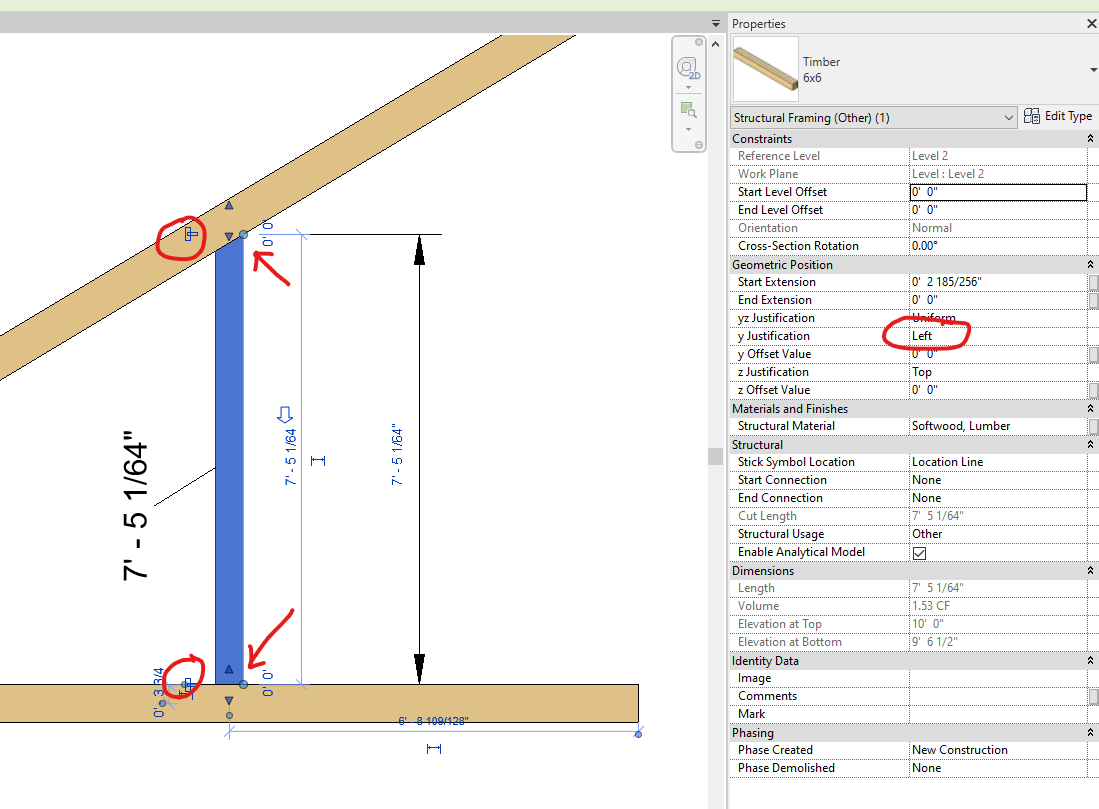Click the Timber 6x6 preview thumbnail
The width and height of the screenshot is (1099, 809).
(765, 69)
